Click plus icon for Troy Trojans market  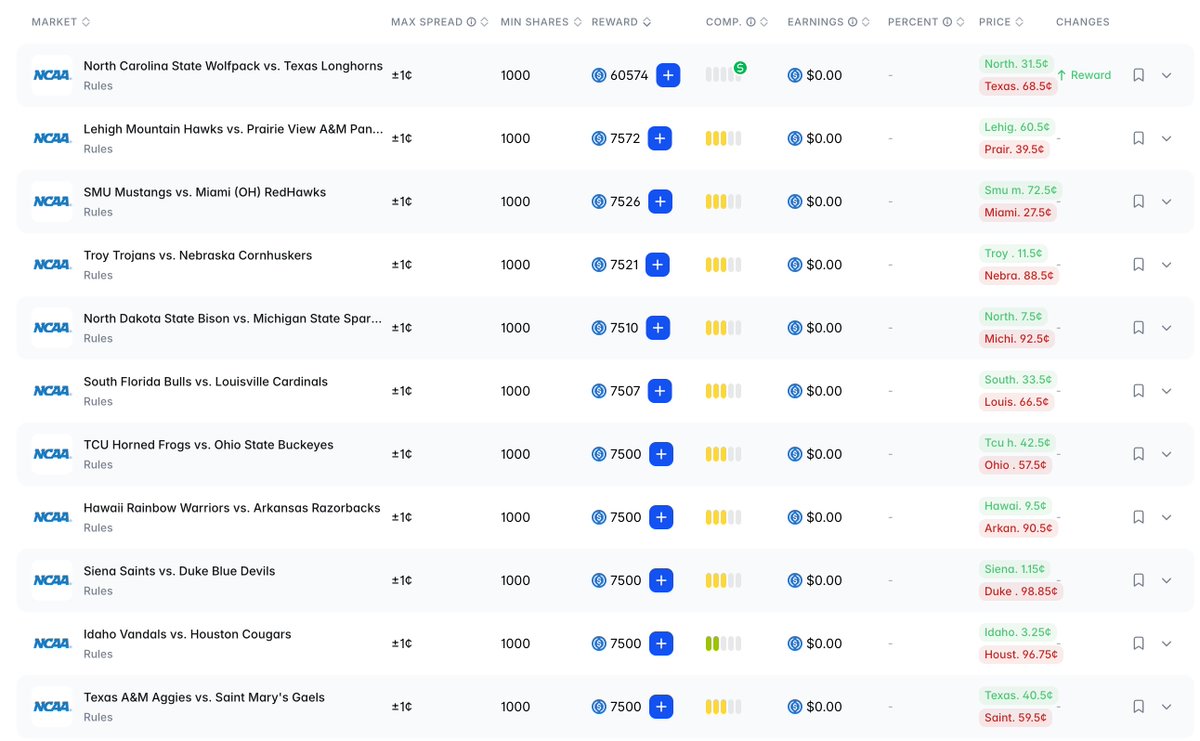click(657, 265)
